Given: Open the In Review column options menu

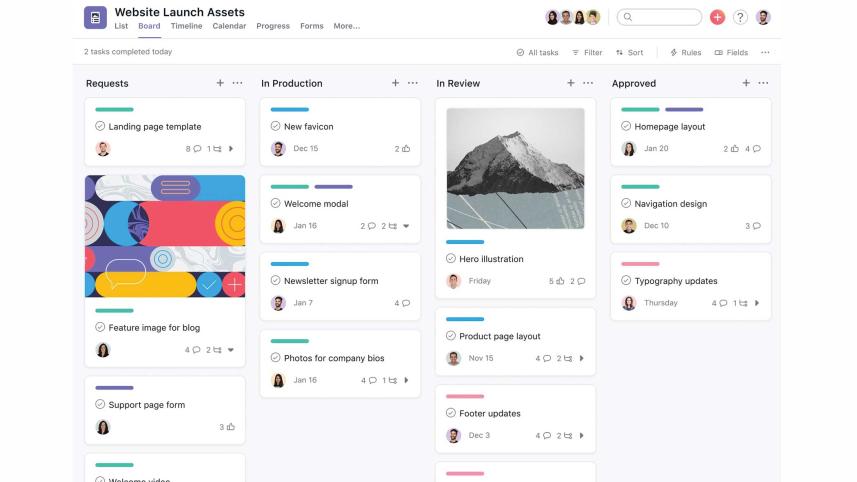Looking at the screenshot, I should point(588,83).
